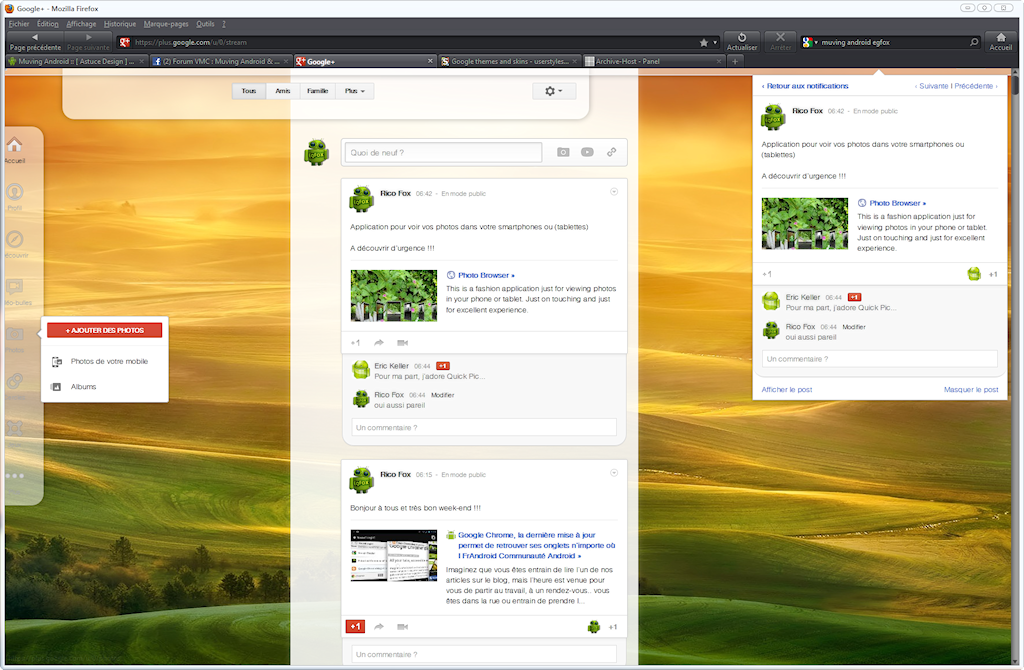Click the Quoi de neuf share field
Viewport: 1024px width, 670px height.
pyautogui.click(x=443, y=153)
